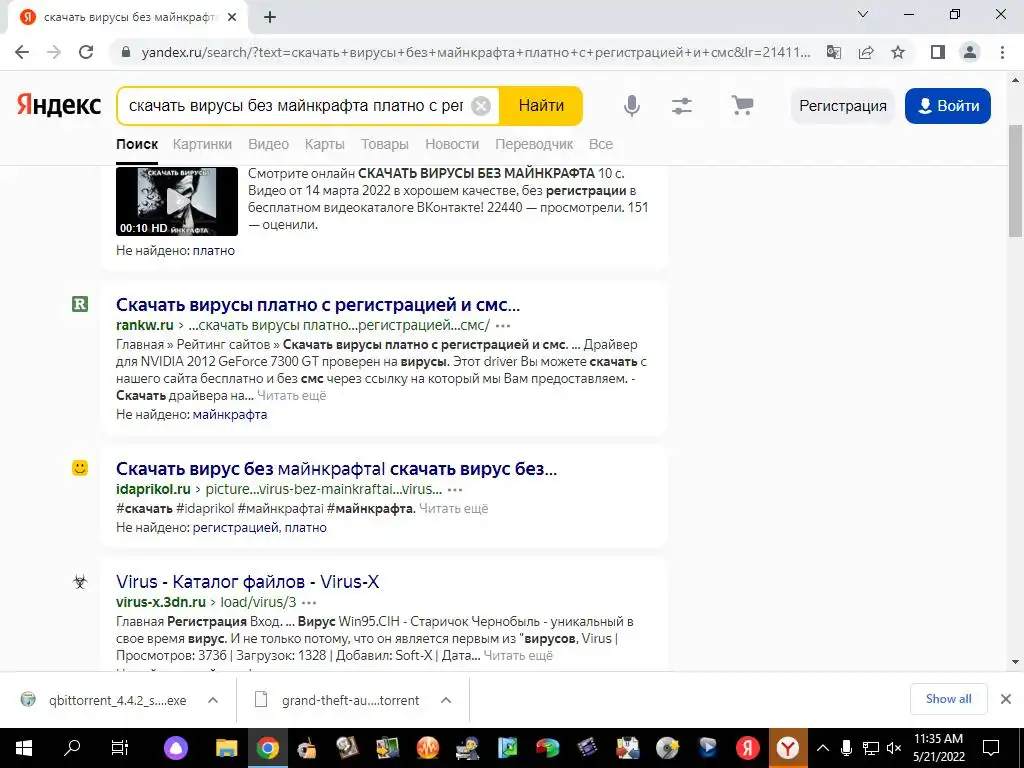Click the idaprikol.ru domain link
The width and height of the screenshot is (1024, 768).
click(153, 489)
